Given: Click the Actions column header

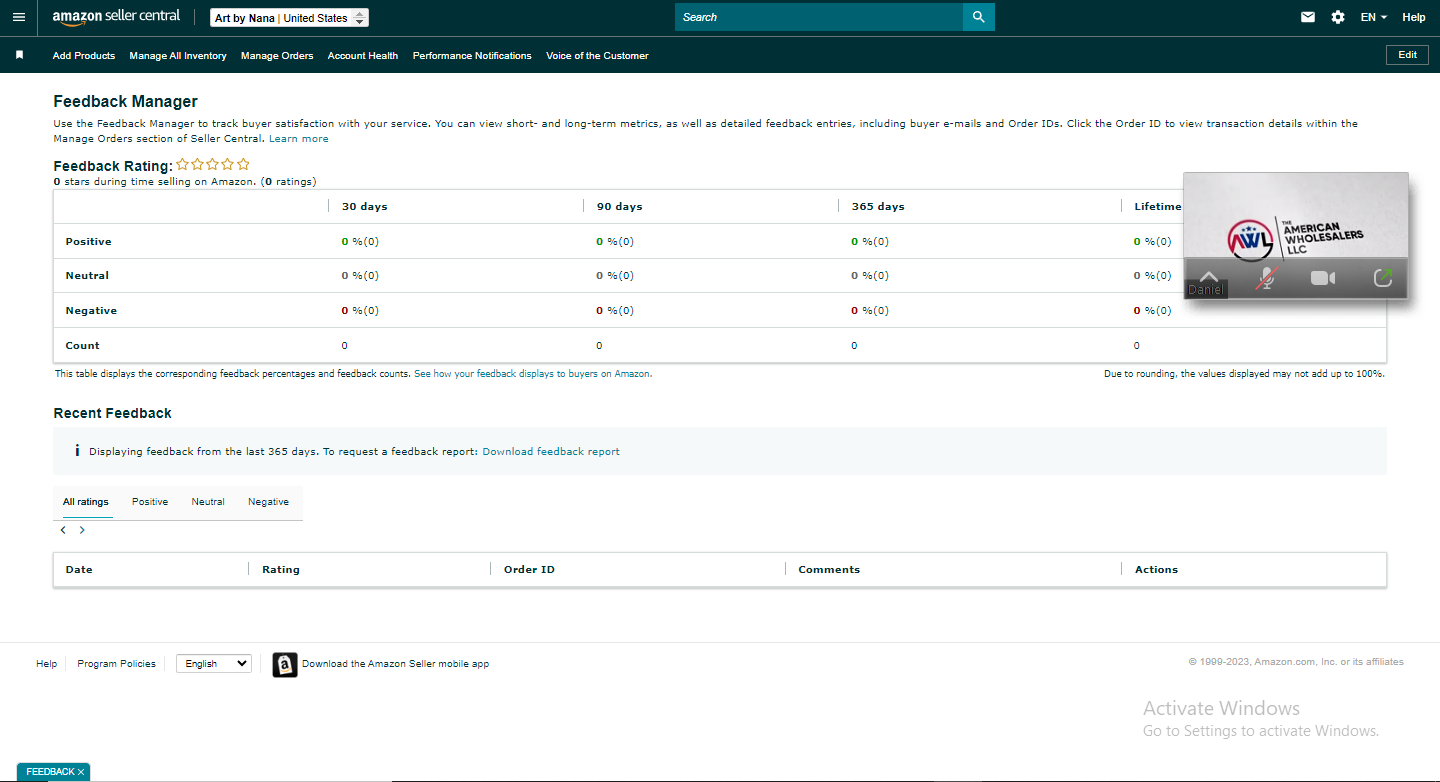Looking at the screenshot, I should click(x=1156, y=570).
